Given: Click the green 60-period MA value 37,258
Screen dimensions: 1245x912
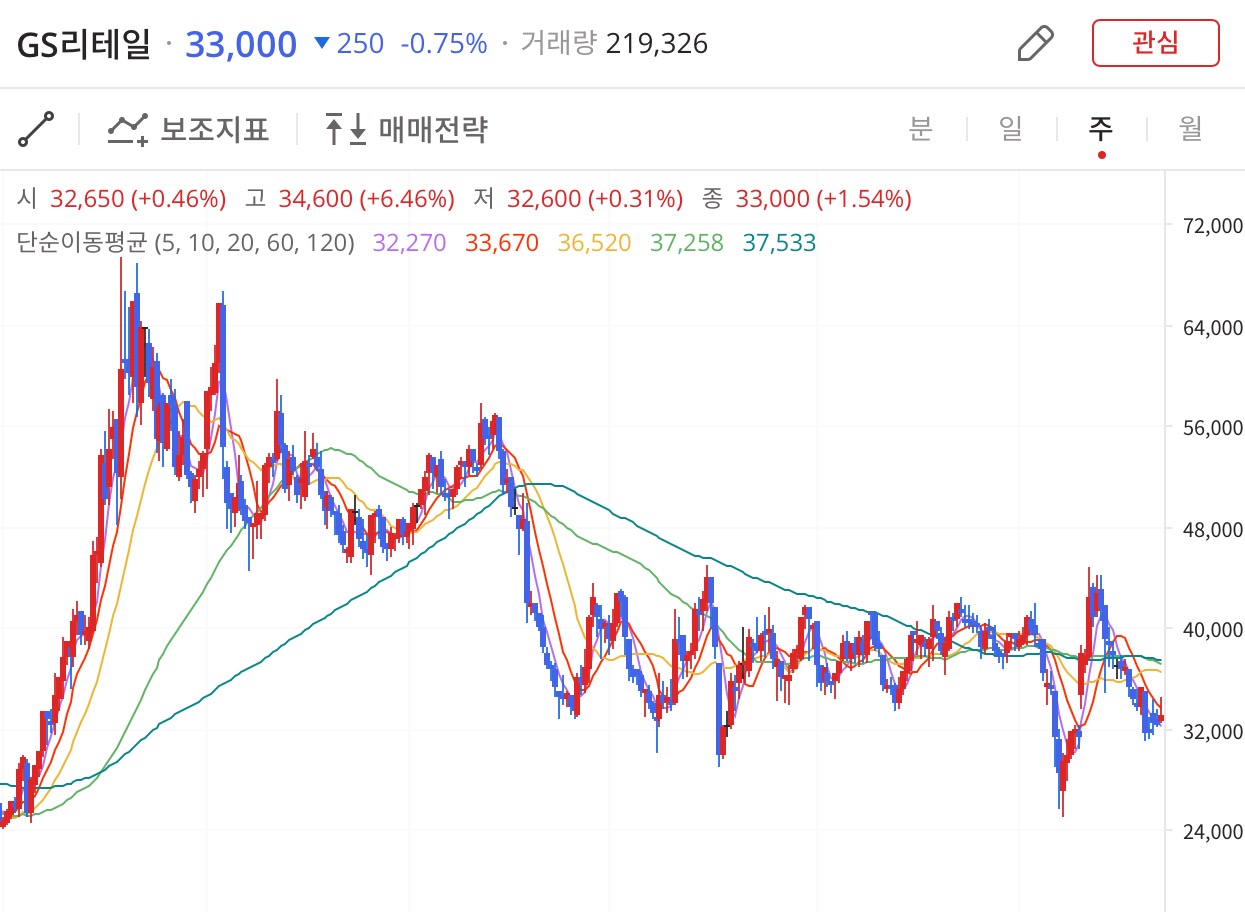Looking at the screenshot, I should click(686, 243).
